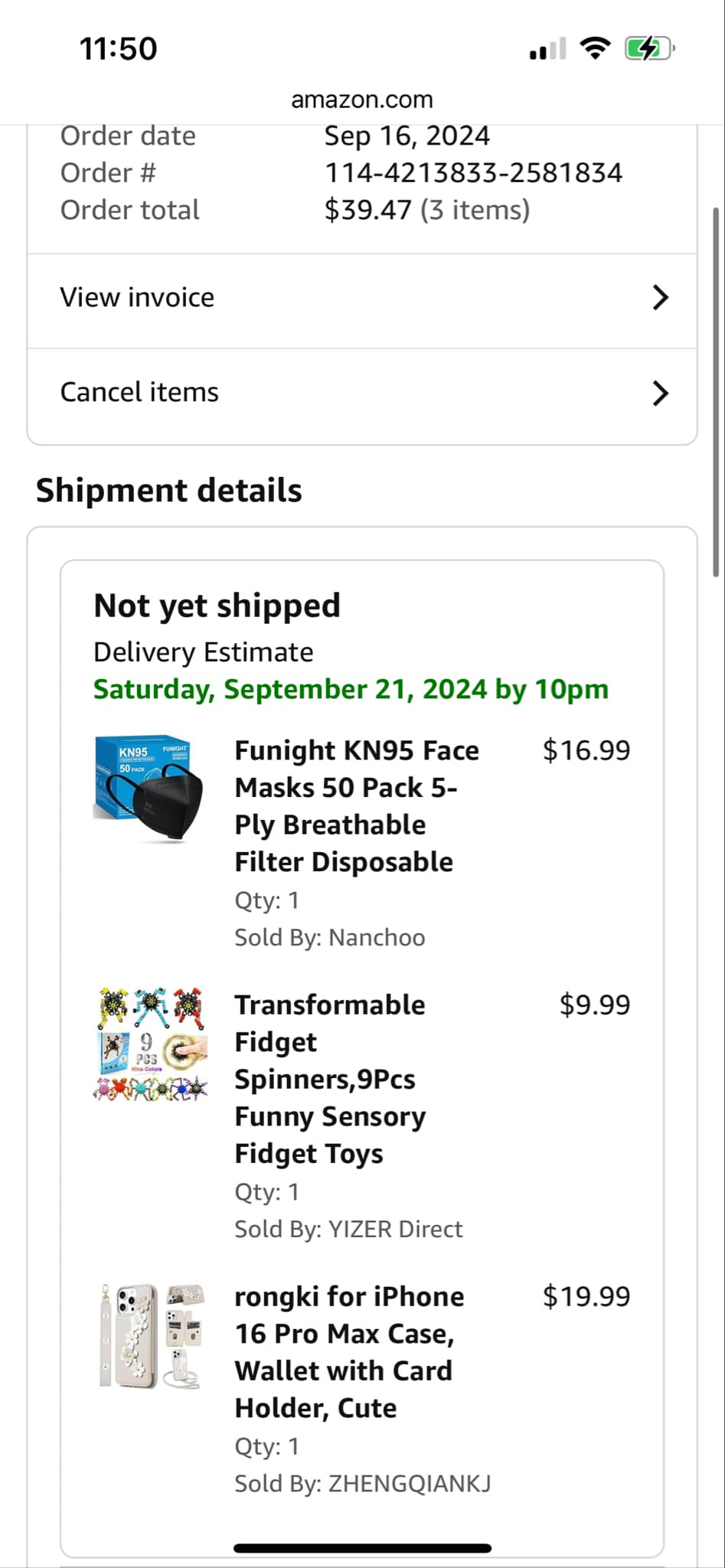This screenshot has height=1568, width=725.
Task: Open the KN95 face masks product image
Action: [x=149, y=789]
